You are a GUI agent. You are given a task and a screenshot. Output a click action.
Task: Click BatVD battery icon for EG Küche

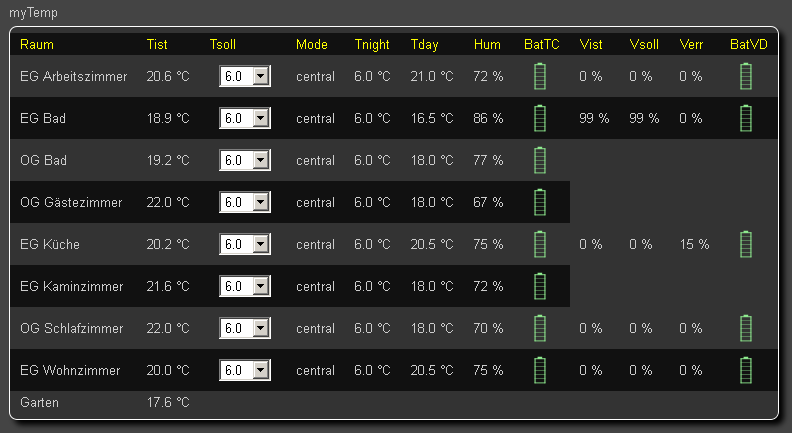click(746, 244)
